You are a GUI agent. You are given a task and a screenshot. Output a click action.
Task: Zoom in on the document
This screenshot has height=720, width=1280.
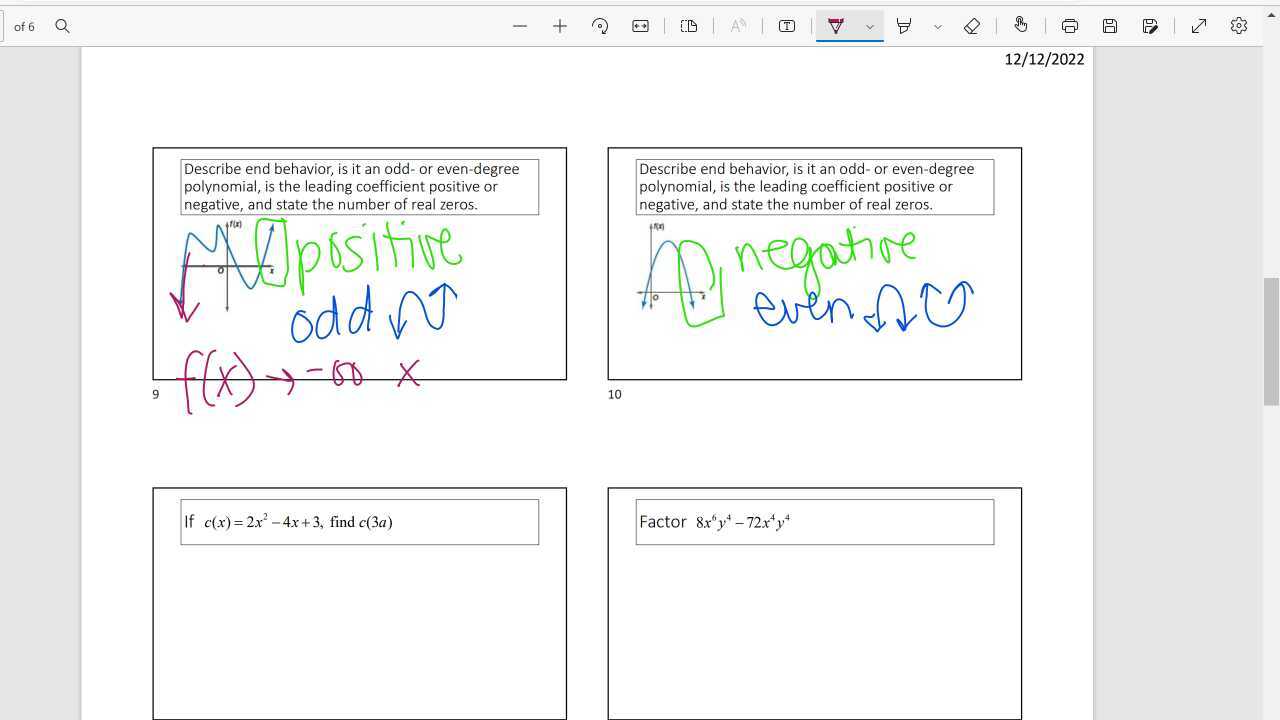pos(560,26)
